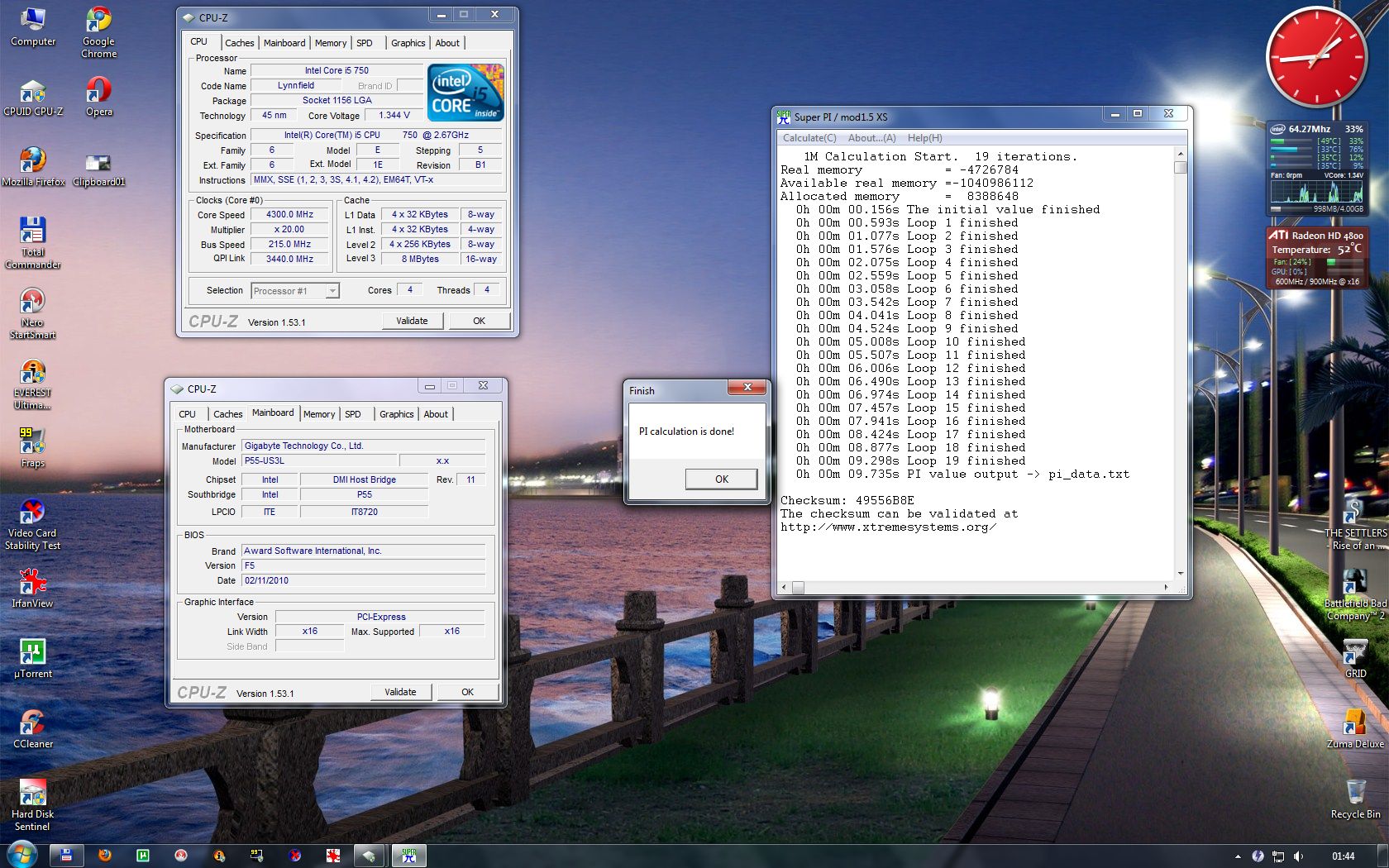
Task: Open Graphics tab in top CPU-Z window
Action: click(x=408, y=43)
